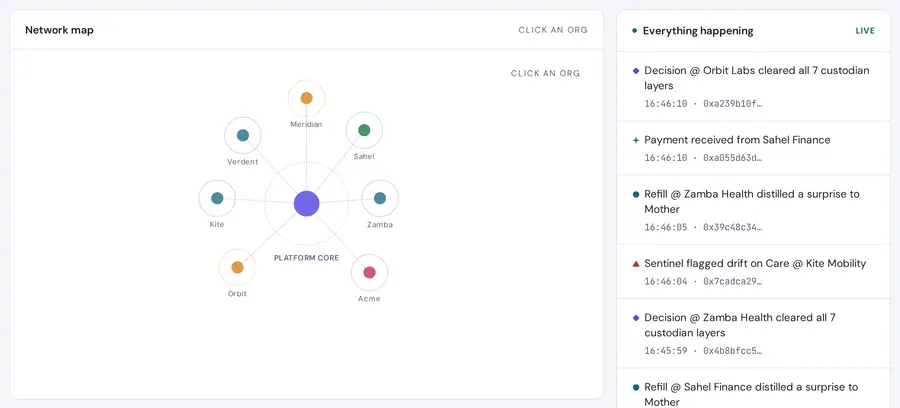Click the Sahel Finance refill dot icon
The image size is (900, 408).
click(635, 387)
